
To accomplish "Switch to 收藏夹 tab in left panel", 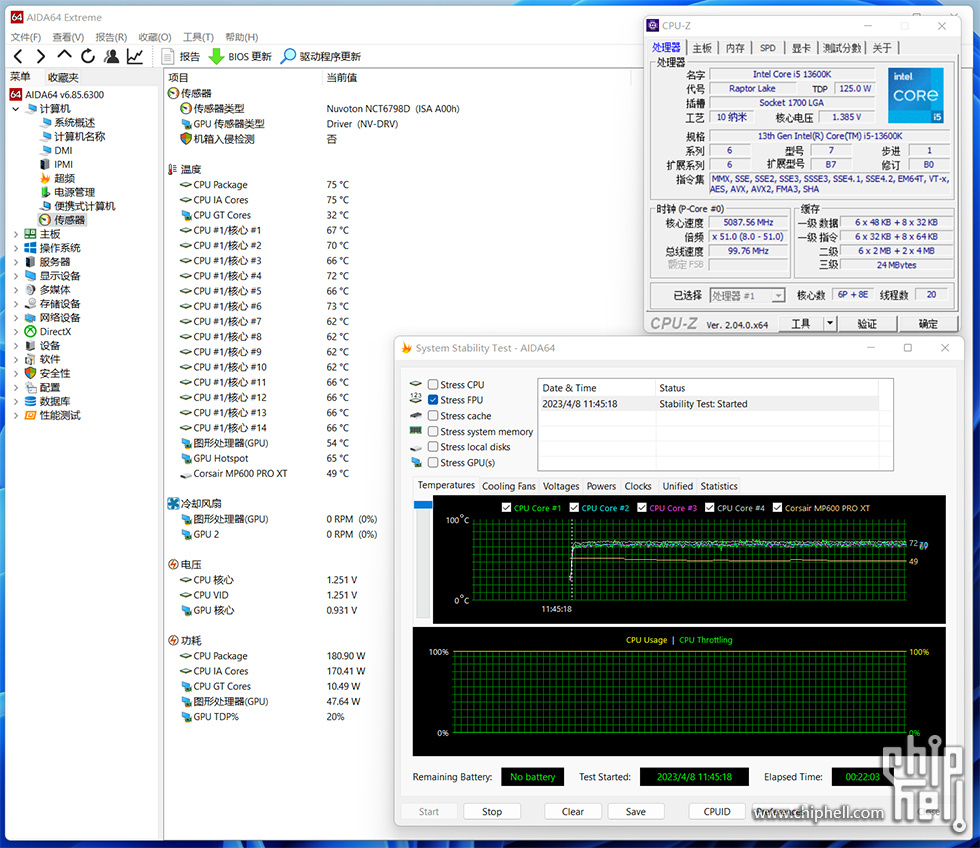I will click(x=63, y=77).
